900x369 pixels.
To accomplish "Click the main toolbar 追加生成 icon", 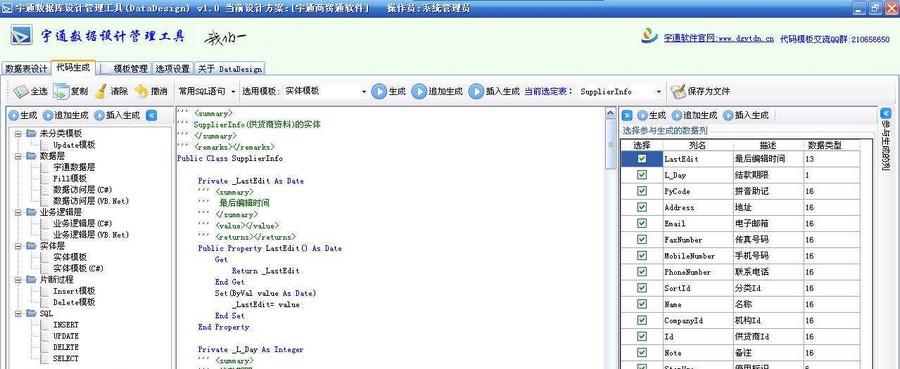I will tap(420, 91).
